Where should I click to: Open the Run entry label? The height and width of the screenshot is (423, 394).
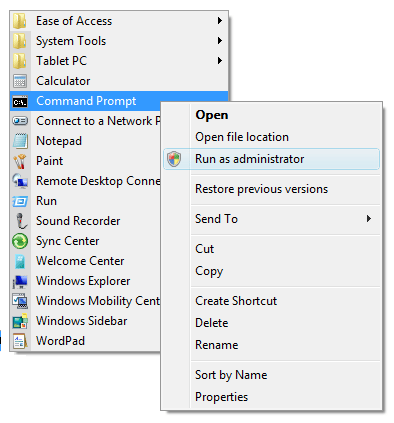click(x=46, y=201)
